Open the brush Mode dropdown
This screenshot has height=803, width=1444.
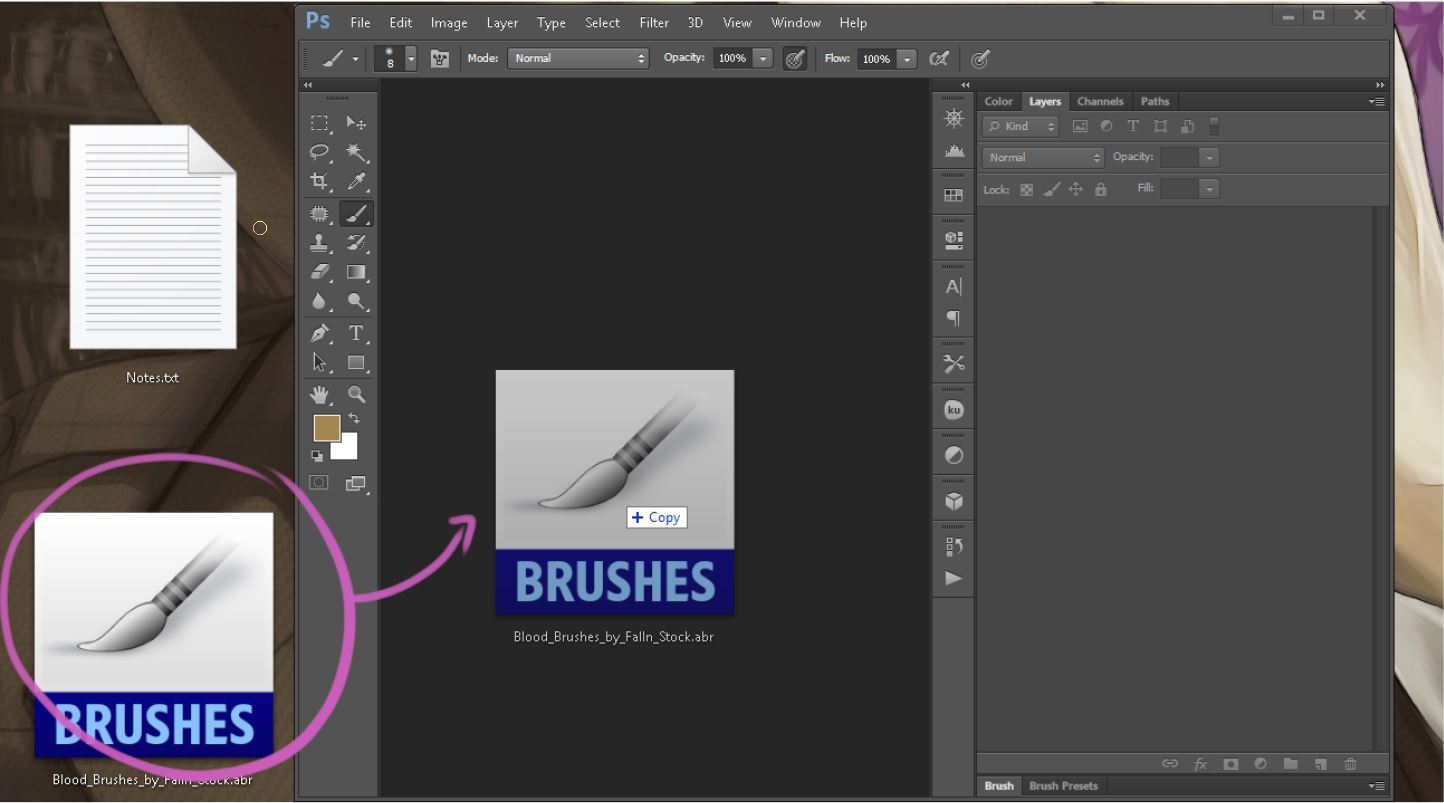[578, 59]
